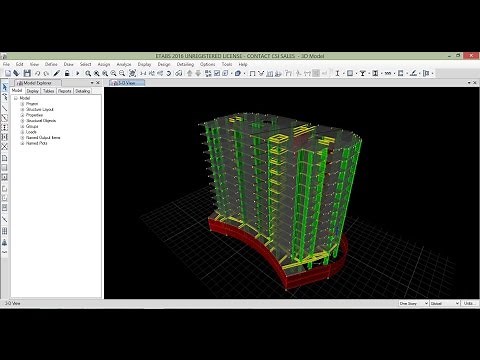Screen dimensions: 480x360
Task: Click the Set Display Options checkbox icon
Action: [x=217, y=73]
